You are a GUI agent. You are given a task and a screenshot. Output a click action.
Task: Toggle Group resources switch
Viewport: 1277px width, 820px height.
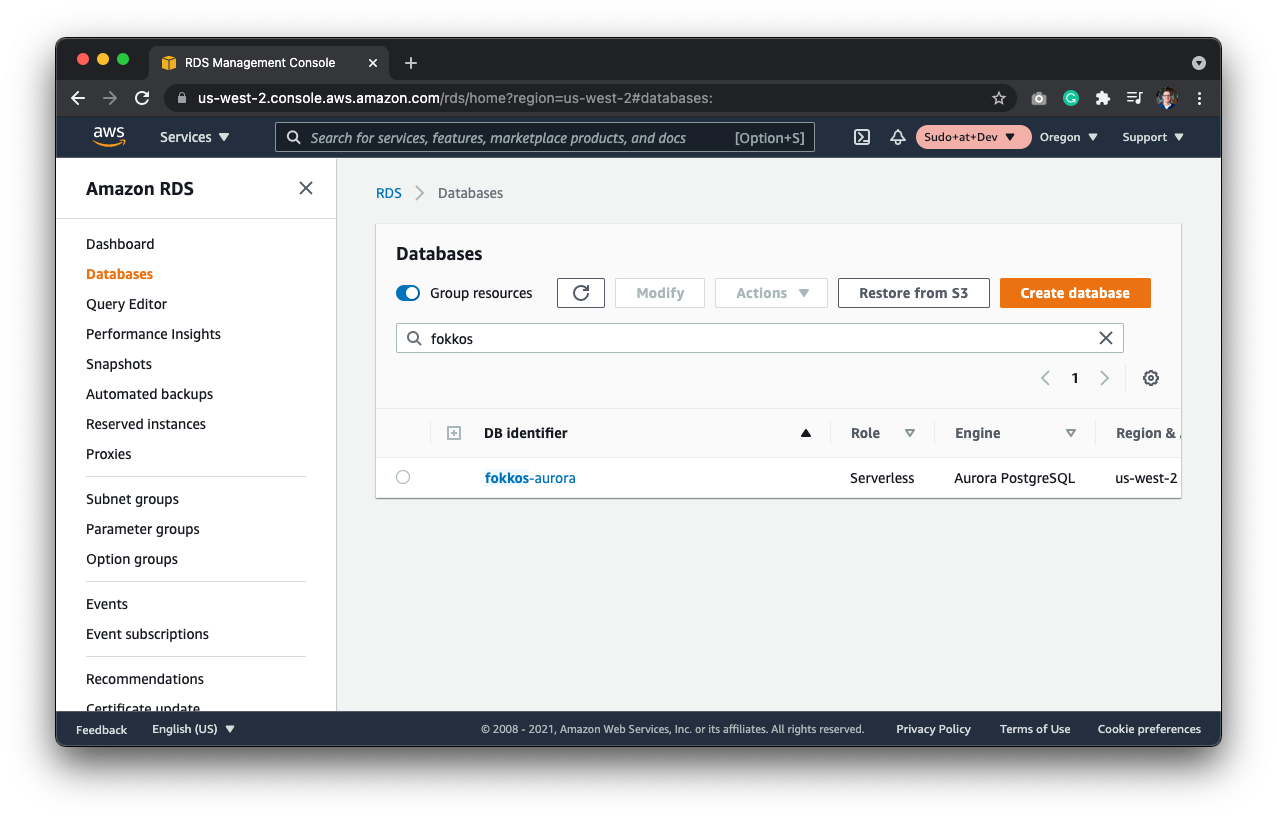408,293
